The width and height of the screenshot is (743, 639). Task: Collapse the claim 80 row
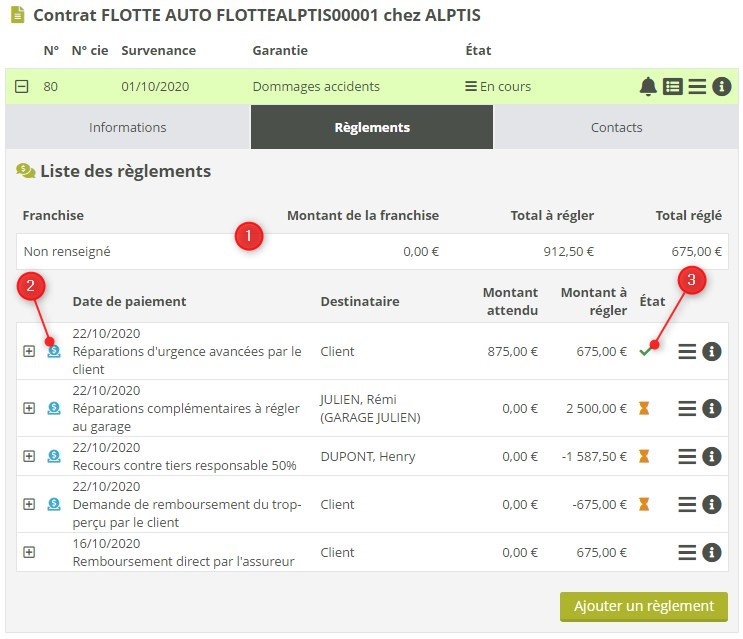(x=22, y=87)
